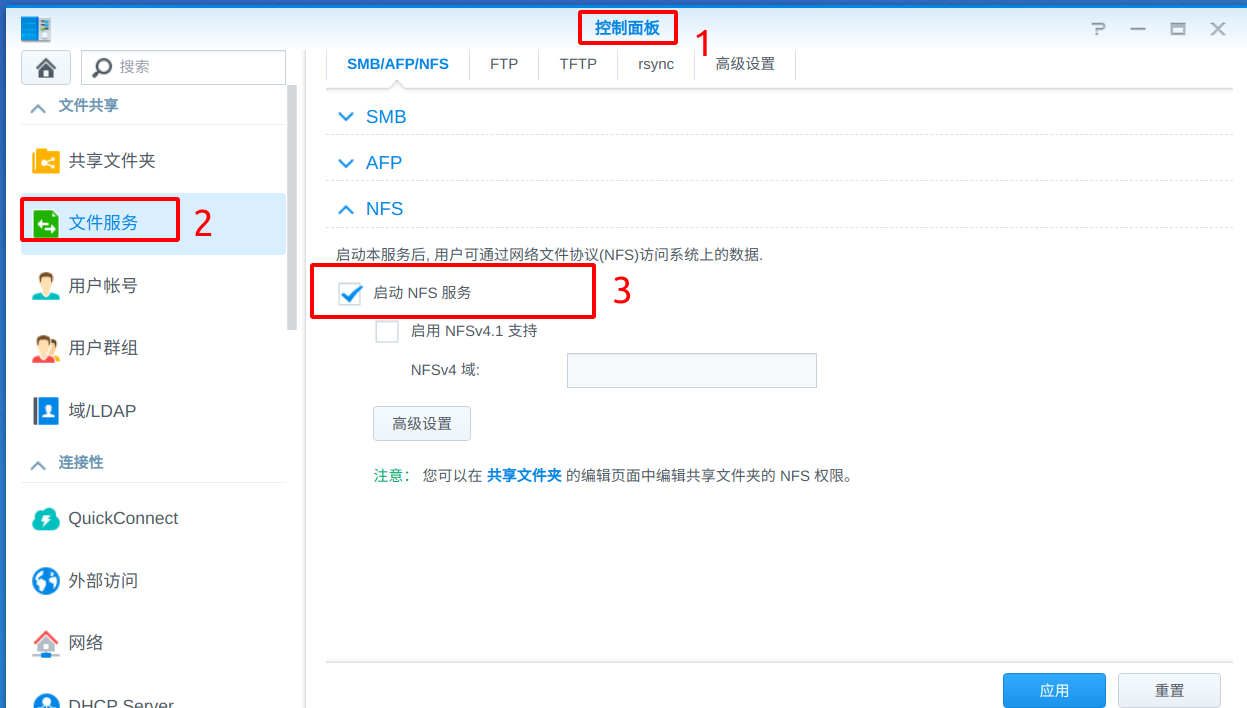Open External Access (外部访问) globe icon
The height and width of the screenshot is (708, 1247).
46,580
